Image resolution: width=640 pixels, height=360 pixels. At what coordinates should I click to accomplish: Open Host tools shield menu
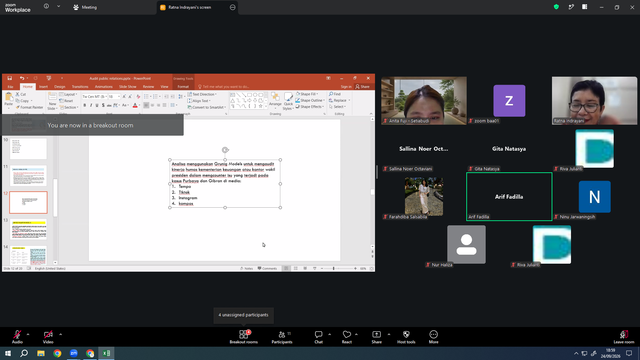[406, 337]
